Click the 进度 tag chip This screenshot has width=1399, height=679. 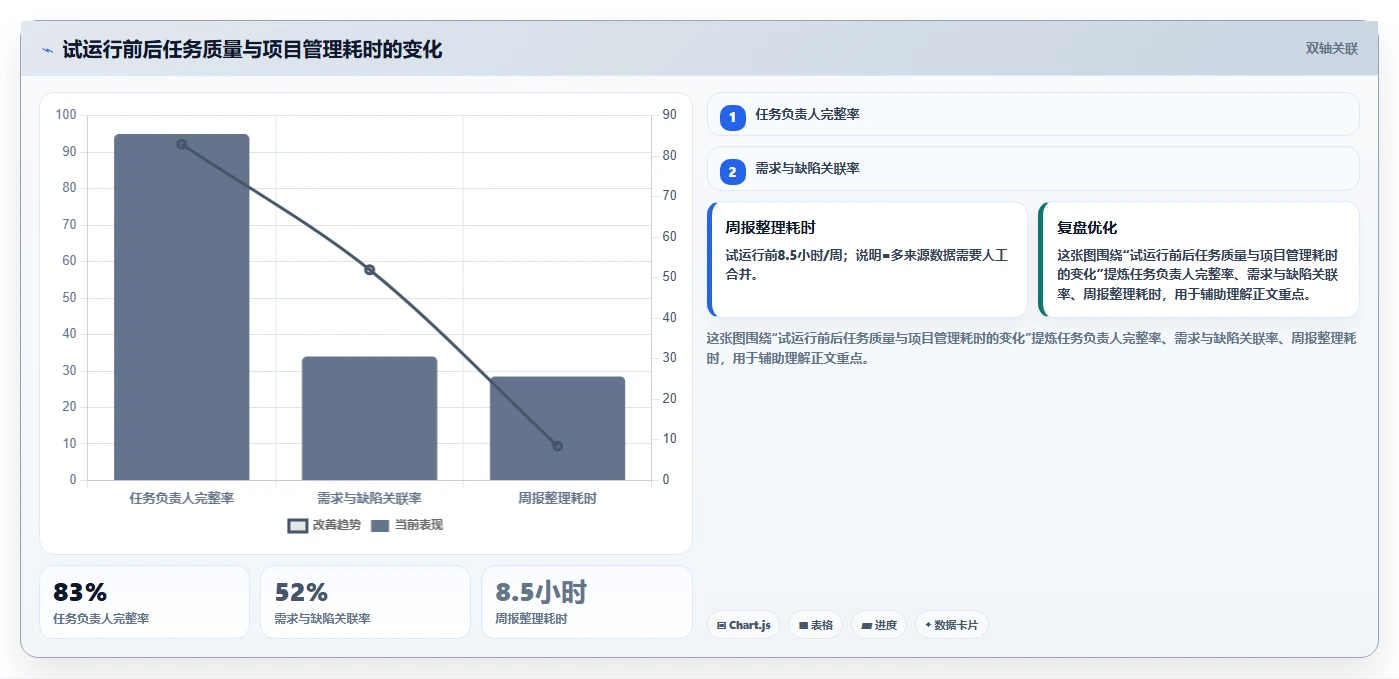879,625
